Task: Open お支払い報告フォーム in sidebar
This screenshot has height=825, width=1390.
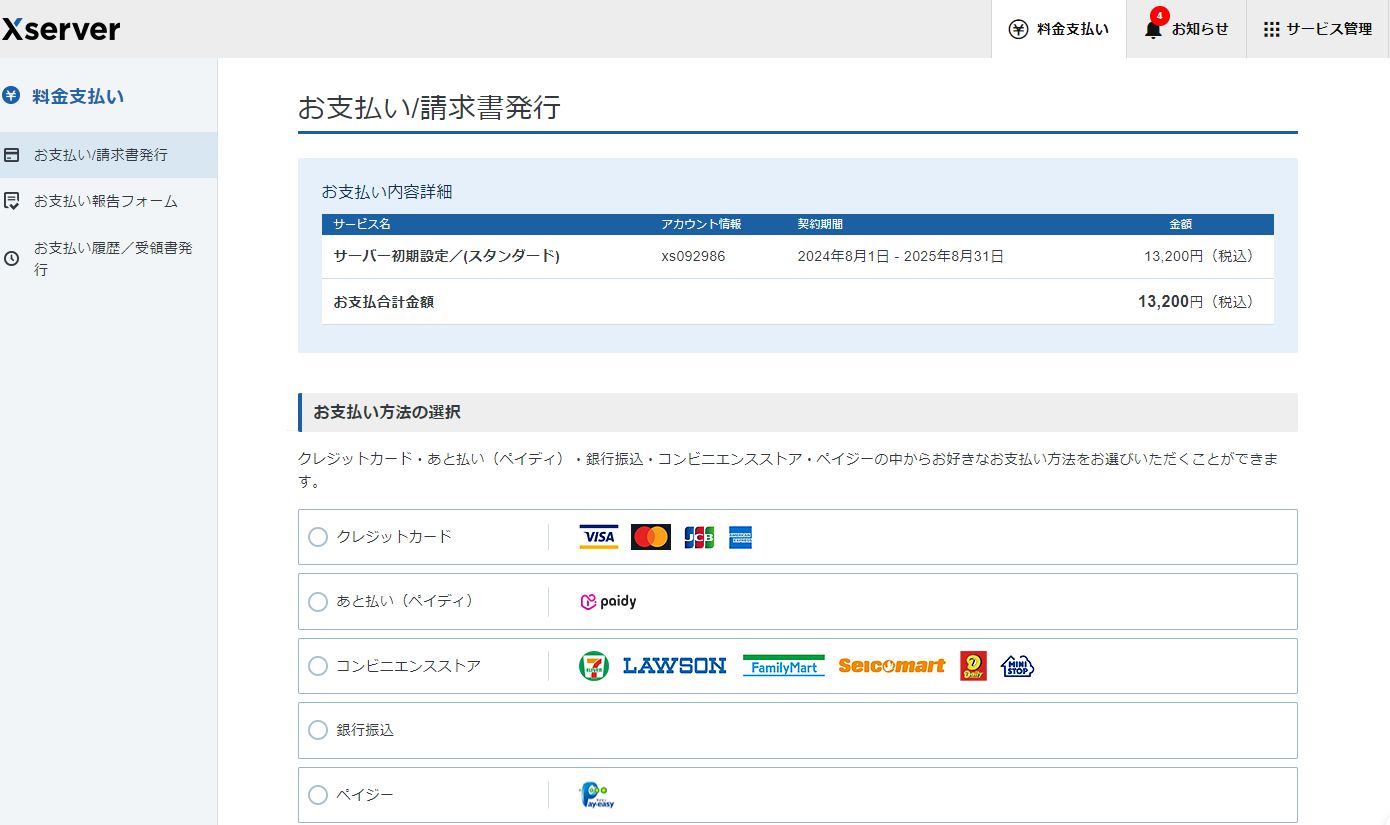Action: tap(105, 201)
